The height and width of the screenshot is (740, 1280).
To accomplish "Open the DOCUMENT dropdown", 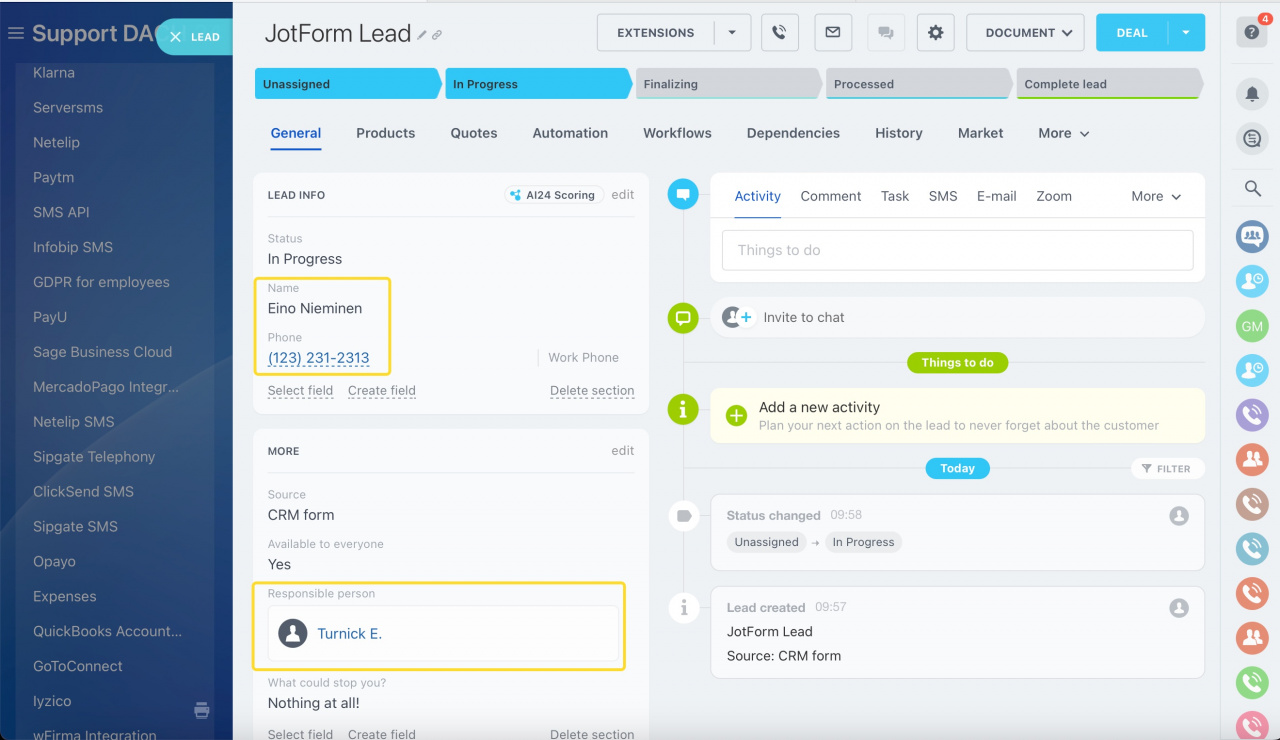I will pyautogui.click(x=1025, y=32).
